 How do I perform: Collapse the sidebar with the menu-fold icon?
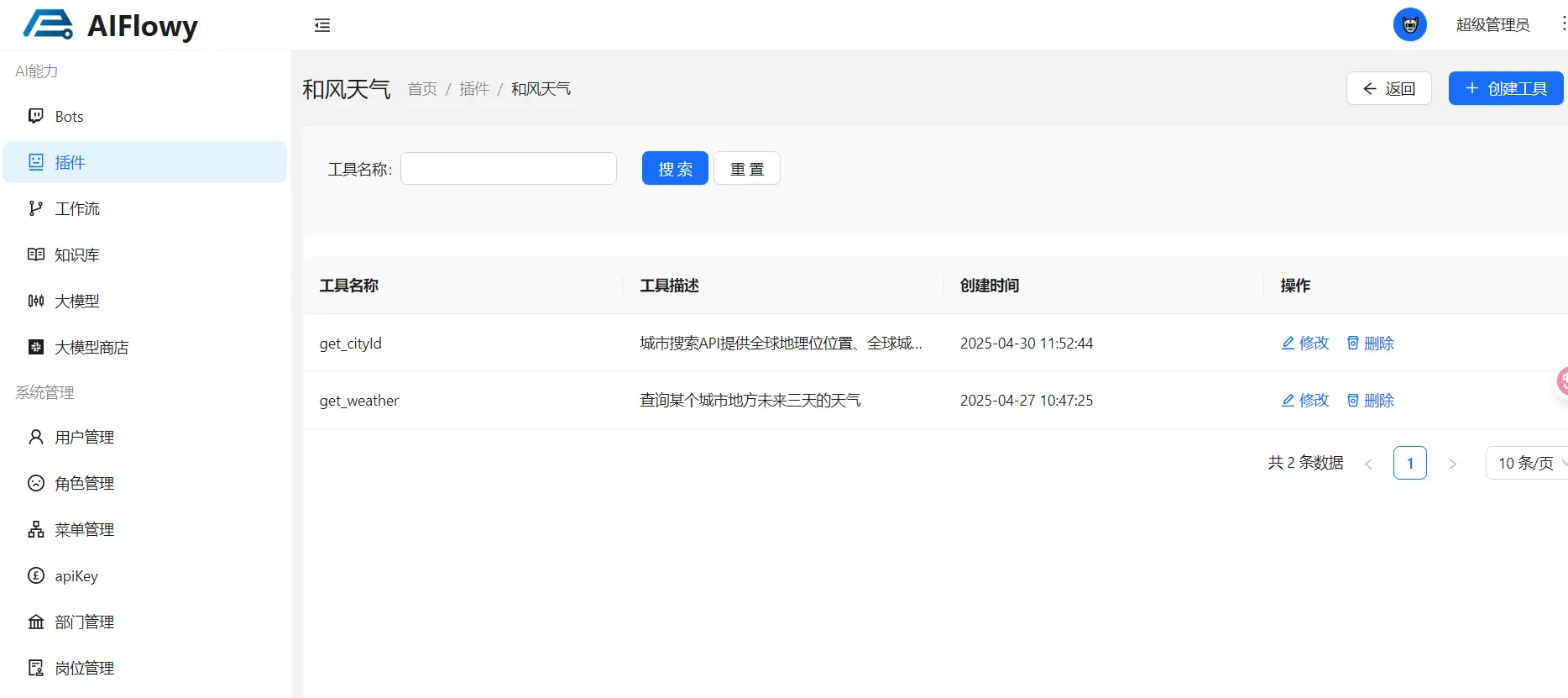coord(322,25)
